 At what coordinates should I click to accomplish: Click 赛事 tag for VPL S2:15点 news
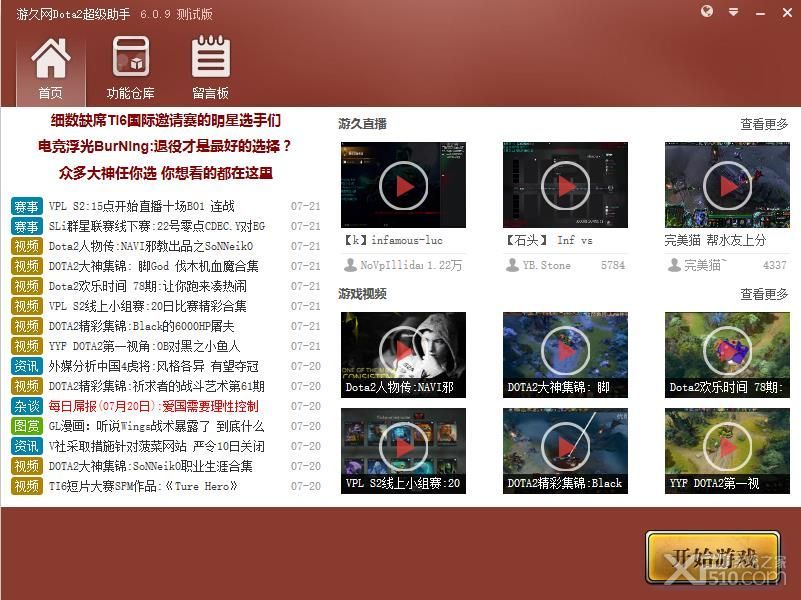27,206
